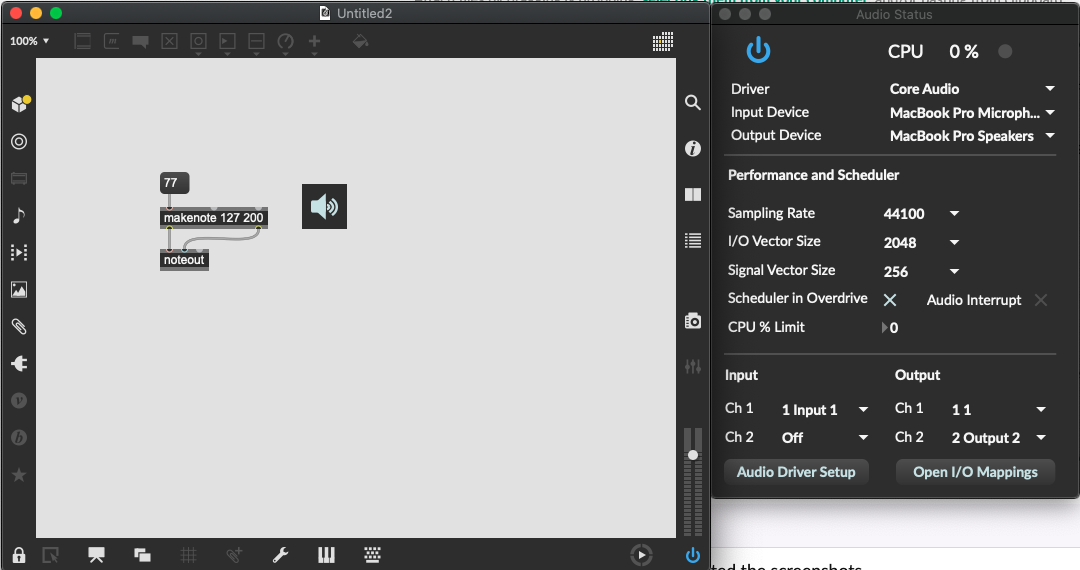Open the I/O Vector Size 2048 dropdown

(922, 242)
